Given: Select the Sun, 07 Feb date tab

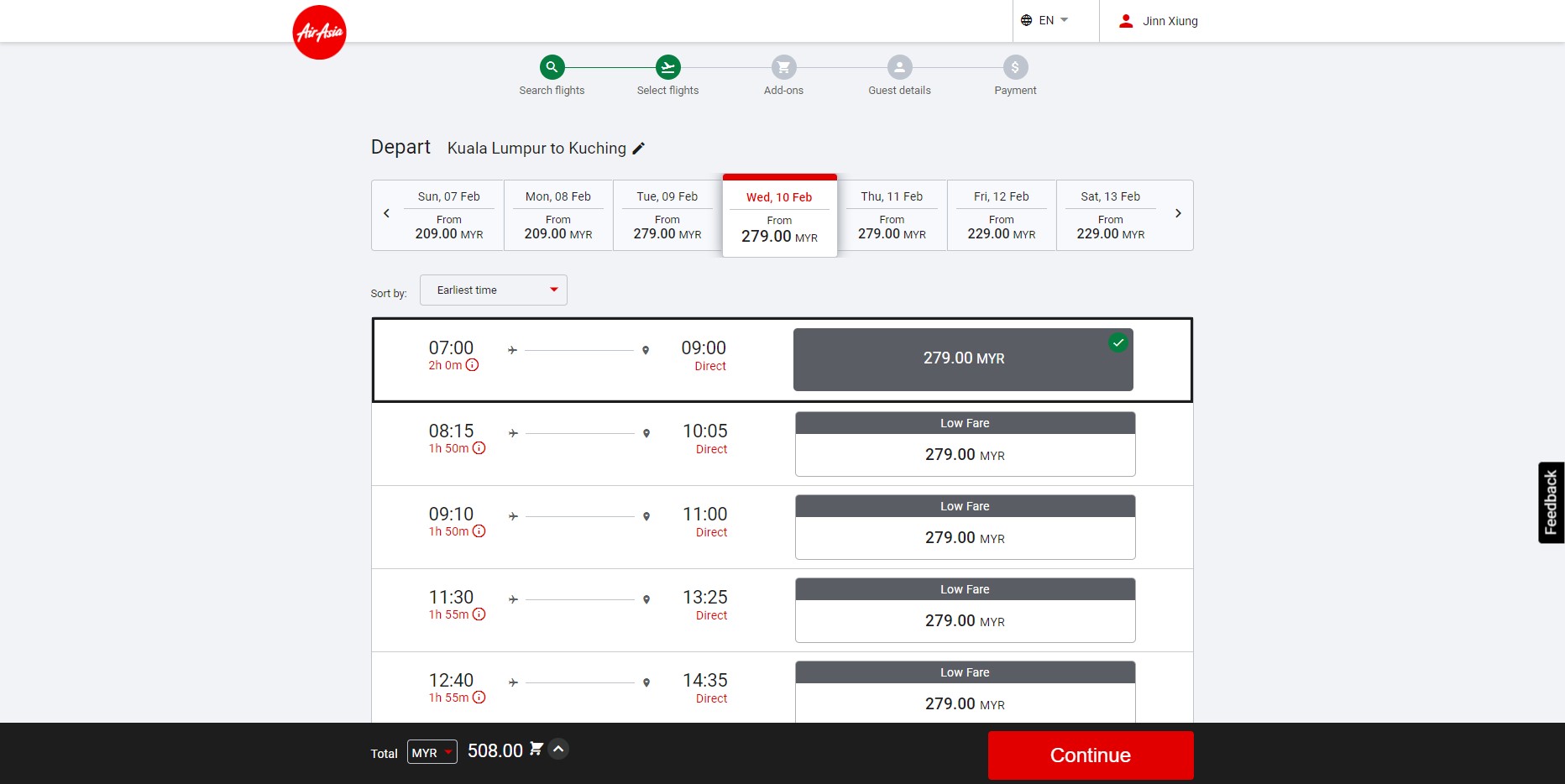Looking at the screenshot, I should [x=449, y=216].
